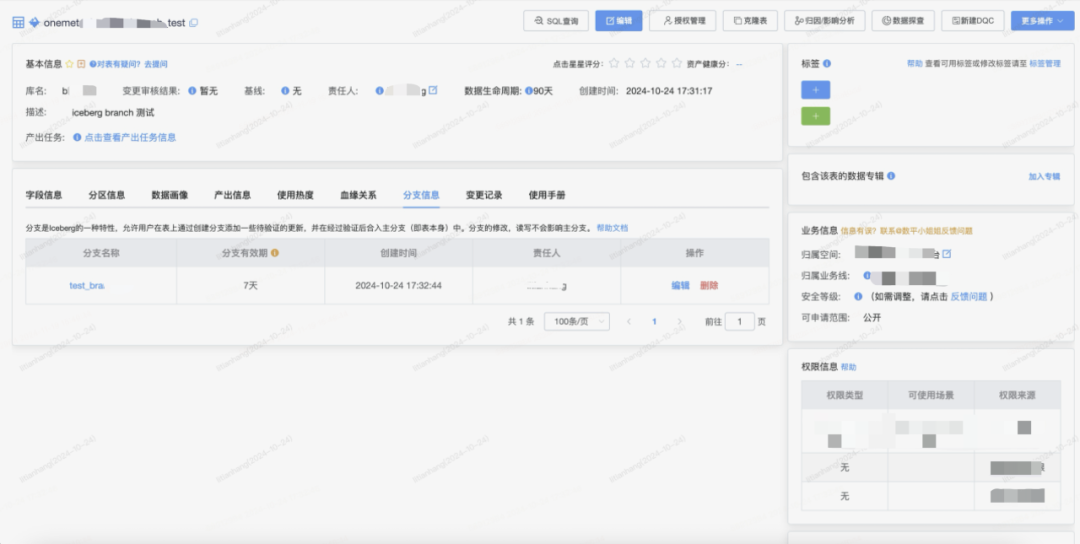Open SQL查询
The width and height of the screenshot is (1080, 544).
(x=556, y=21)
